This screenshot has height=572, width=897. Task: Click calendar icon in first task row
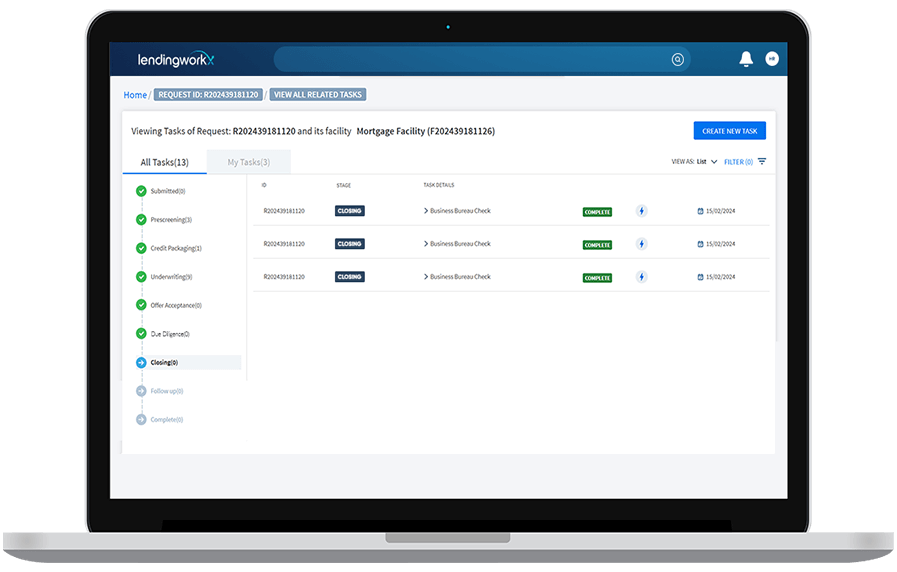(x=701, y=211)
